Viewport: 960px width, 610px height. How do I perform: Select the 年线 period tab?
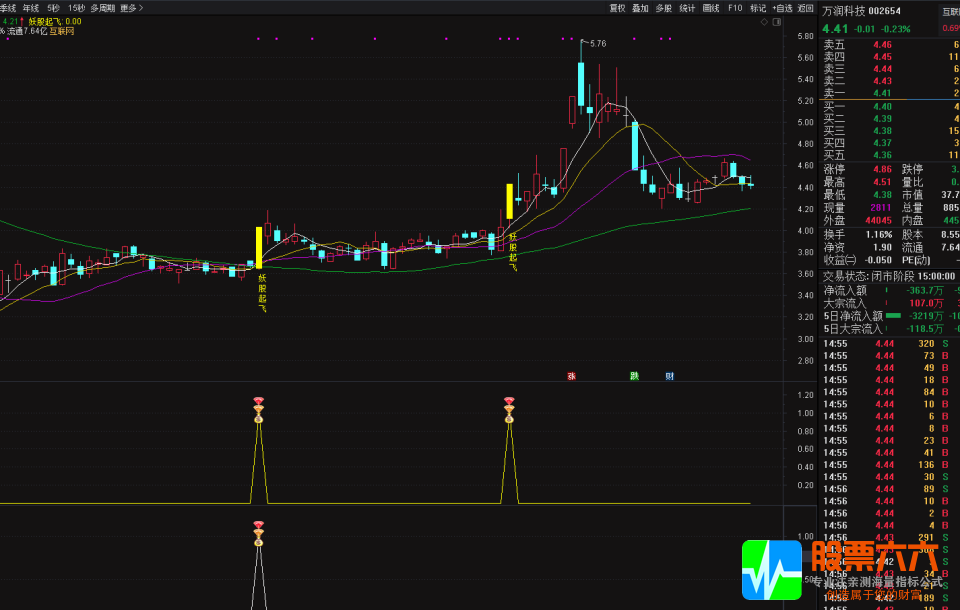[31, 8]
